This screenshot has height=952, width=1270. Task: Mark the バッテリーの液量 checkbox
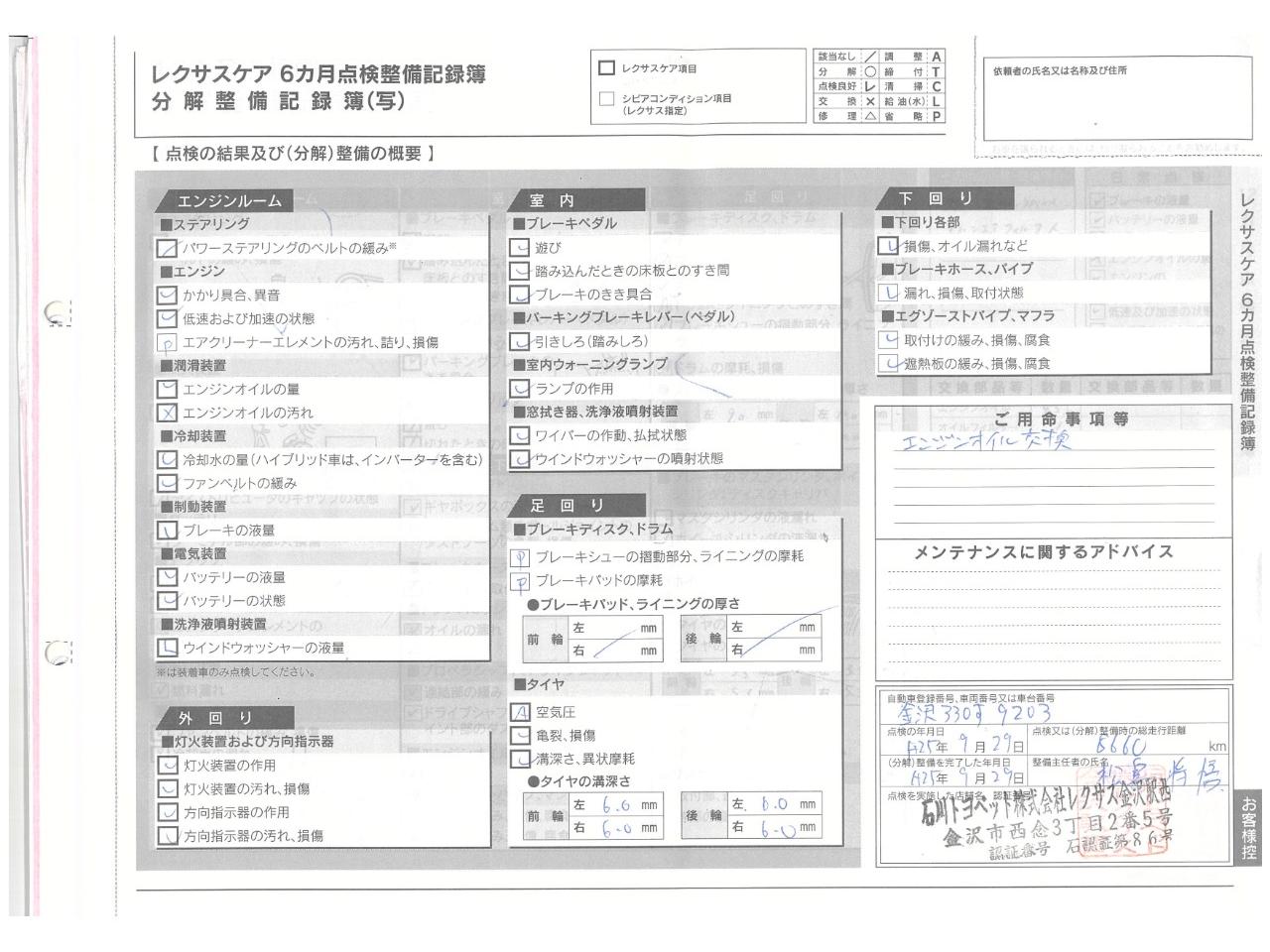[x=168, y=577]
